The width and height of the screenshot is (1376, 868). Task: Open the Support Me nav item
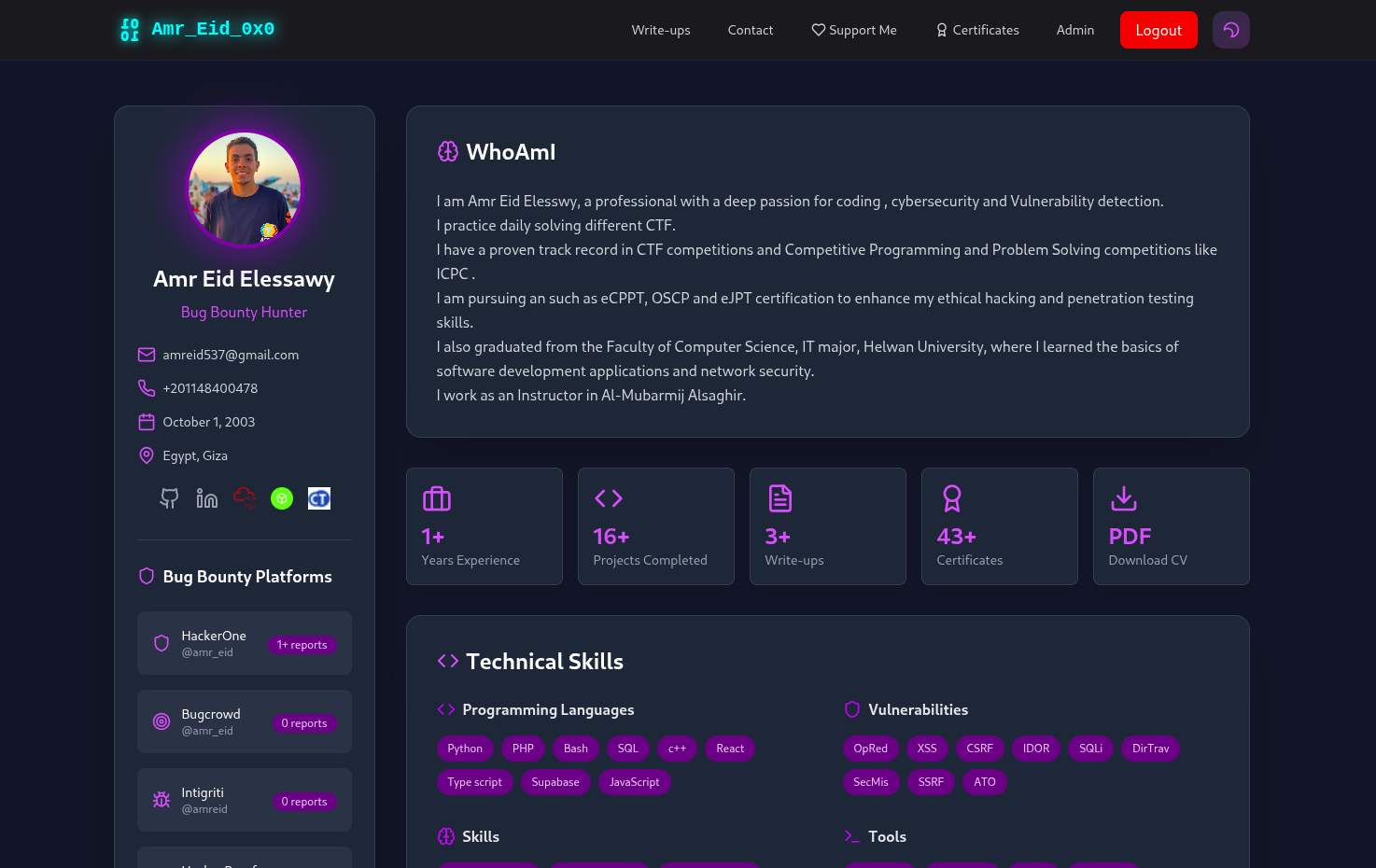(854, 30)
